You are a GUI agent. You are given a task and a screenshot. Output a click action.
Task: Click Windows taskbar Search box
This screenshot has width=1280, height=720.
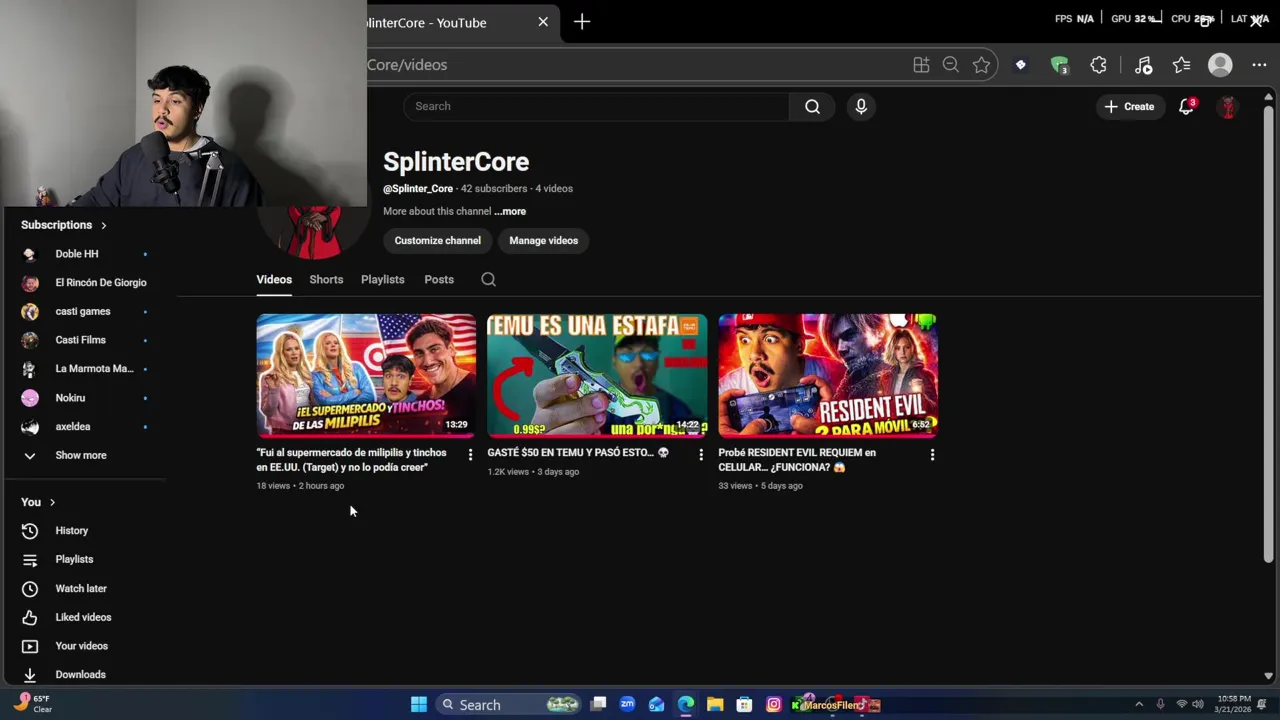[x=510, y=705]
